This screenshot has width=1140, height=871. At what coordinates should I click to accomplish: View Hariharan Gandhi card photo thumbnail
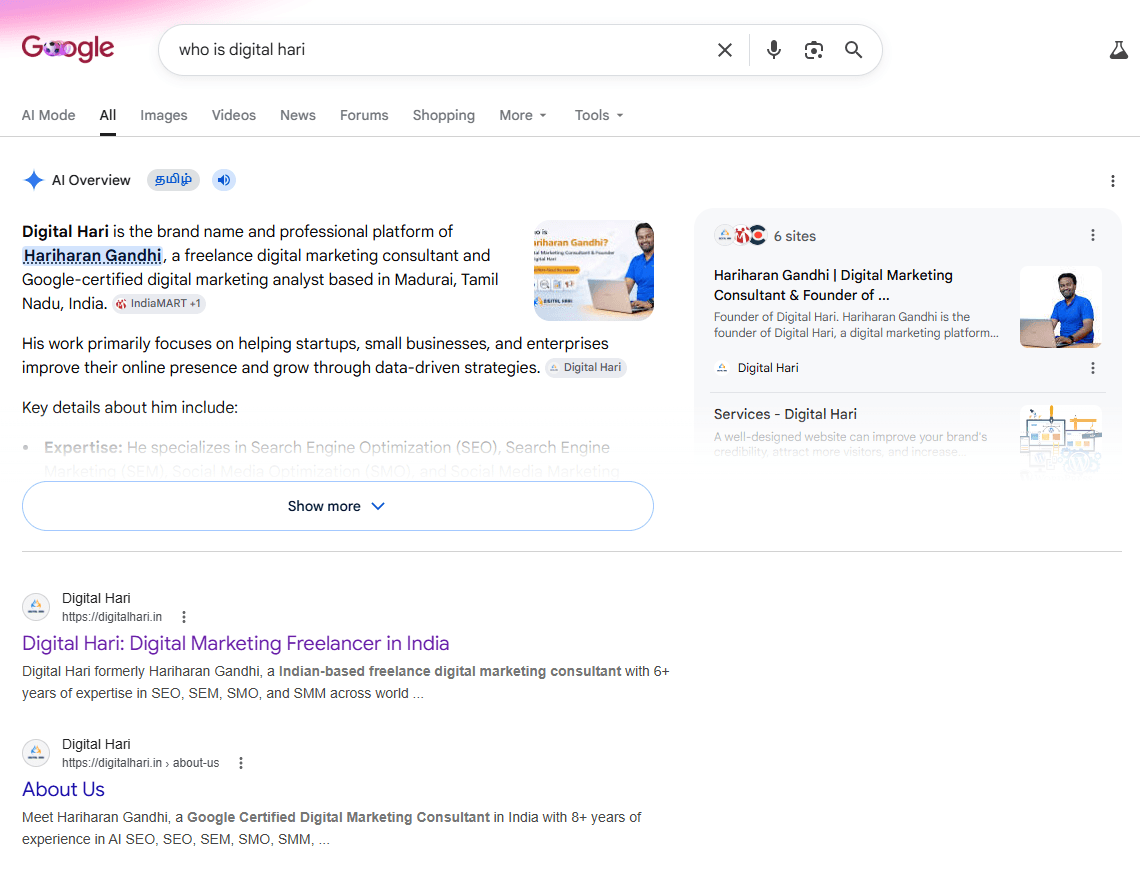pyautogui.click(x=1061, y=307)
